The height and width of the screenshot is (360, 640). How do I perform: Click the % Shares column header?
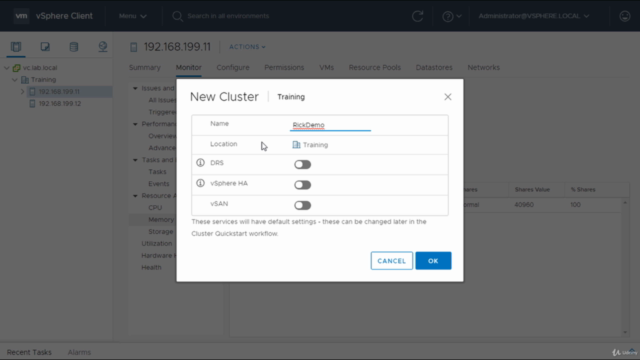coord(583,190)
